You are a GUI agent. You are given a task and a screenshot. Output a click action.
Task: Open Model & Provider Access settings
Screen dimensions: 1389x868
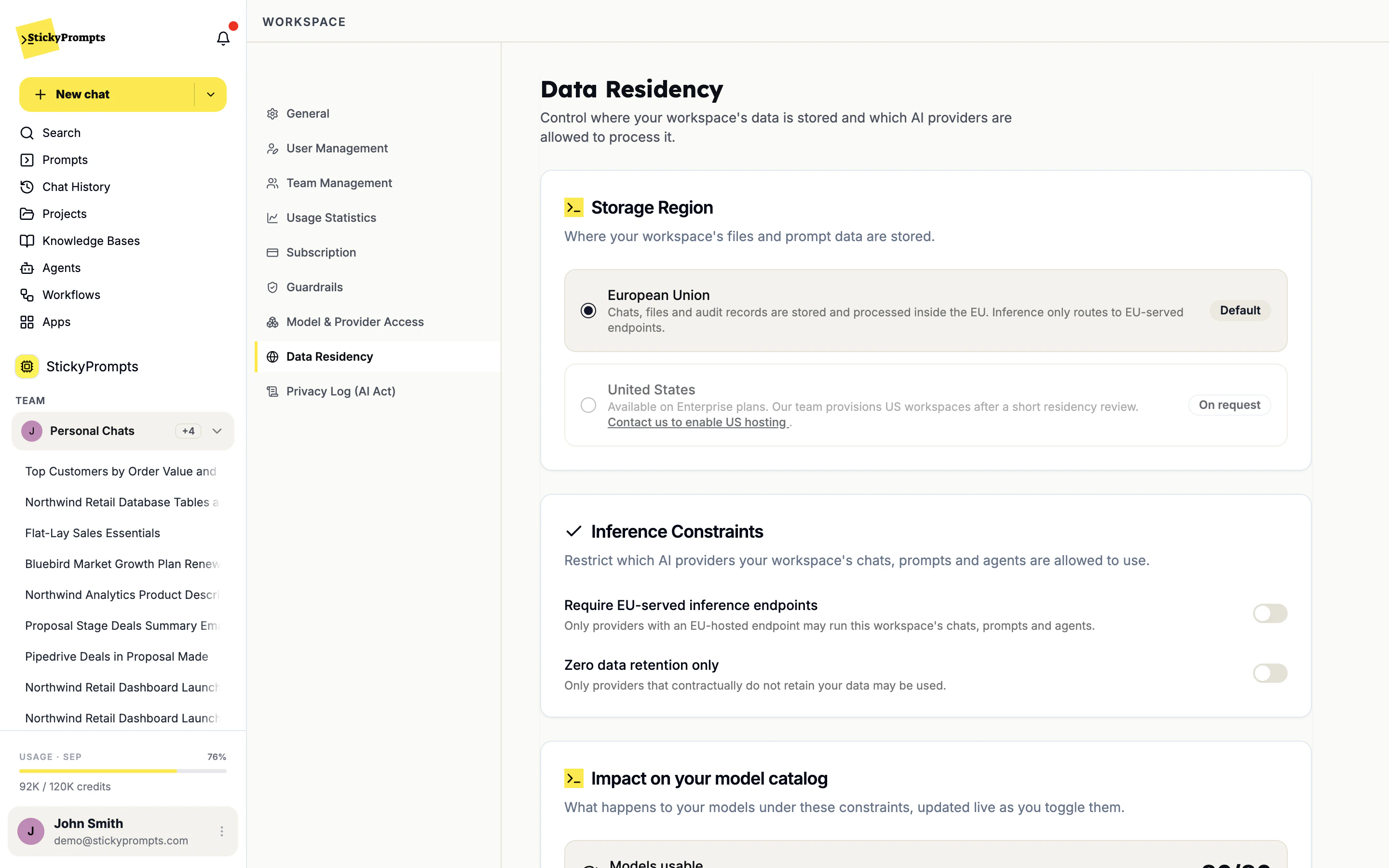click(378, 322)
